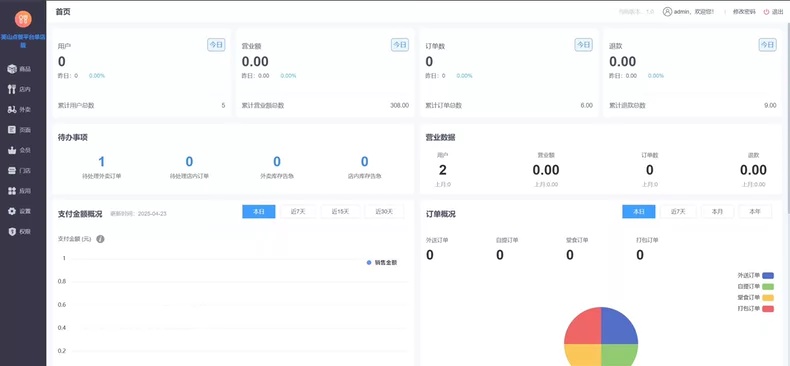790x366 pixels.
Task: Click the blue 外送订单 legend swatch
Action: click(x=768, y=275)
